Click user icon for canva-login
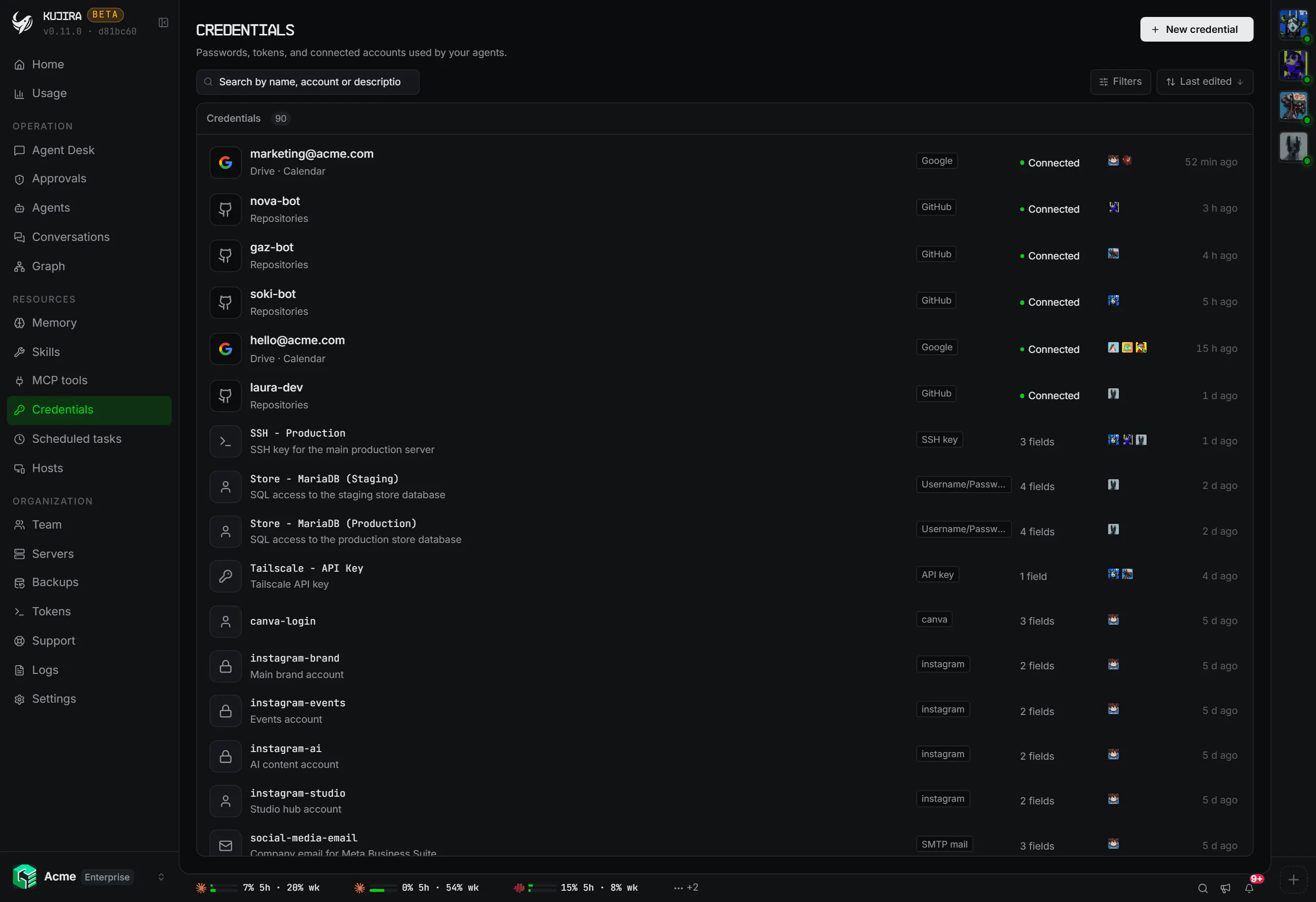The image size is (1316, 902). 225,622
